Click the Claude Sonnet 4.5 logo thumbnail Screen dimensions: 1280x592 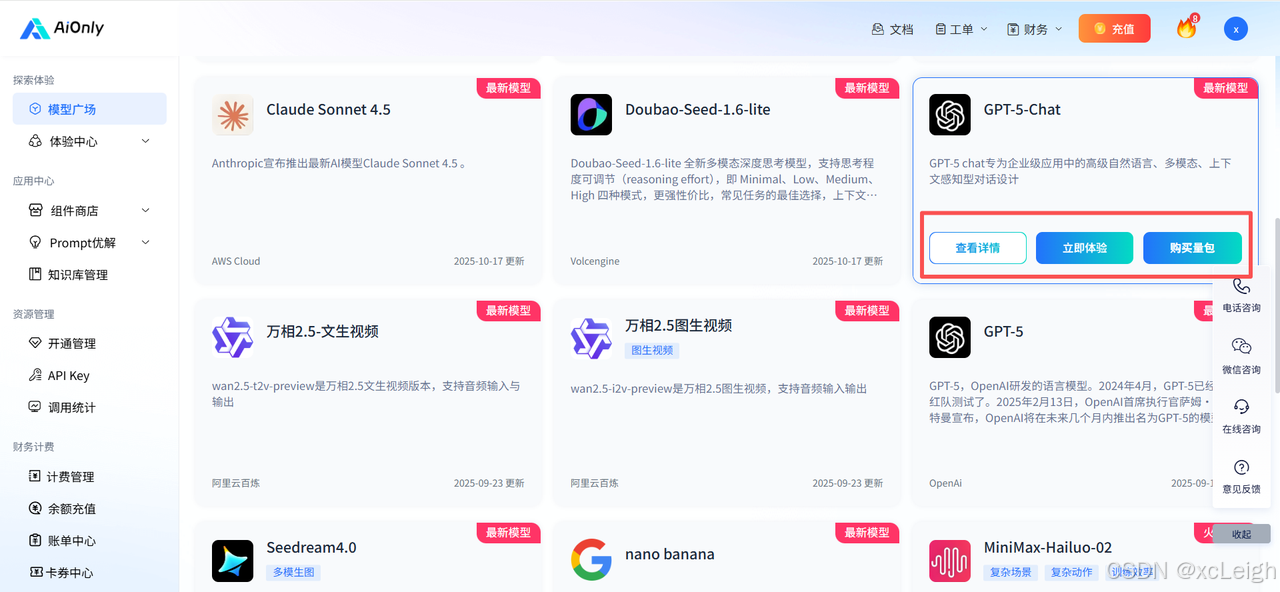233,116
